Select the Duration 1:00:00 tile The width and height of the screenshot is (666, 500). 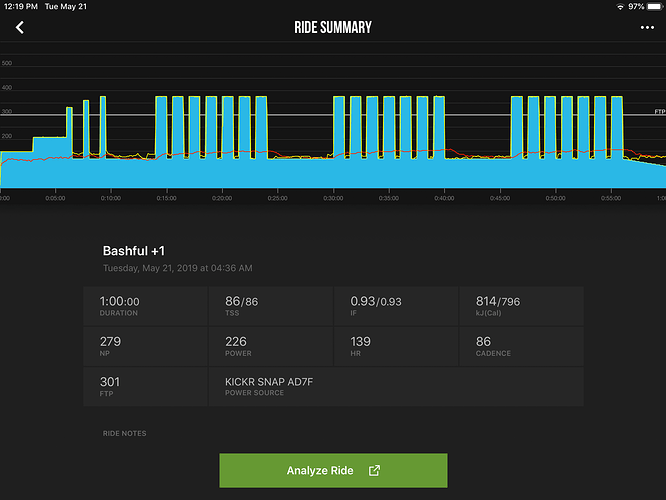(x=145, y=306)
